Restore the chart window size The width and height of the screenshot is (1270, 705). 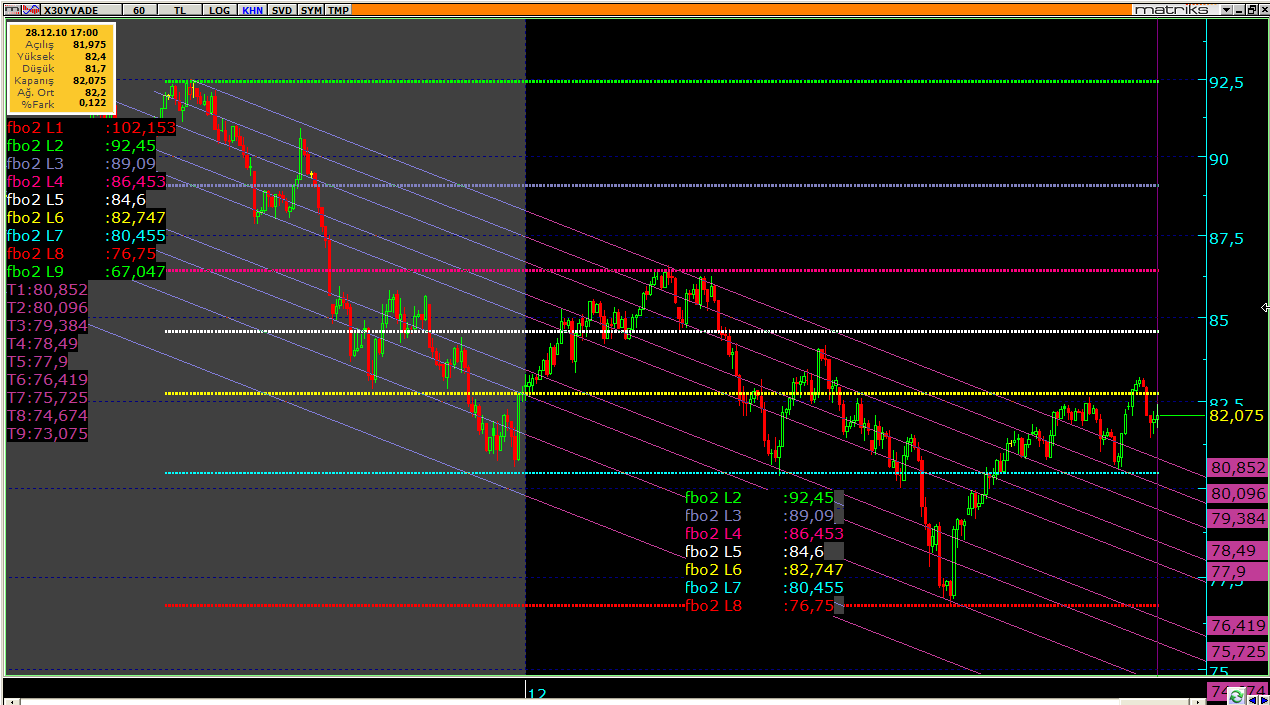(1250, 9)
